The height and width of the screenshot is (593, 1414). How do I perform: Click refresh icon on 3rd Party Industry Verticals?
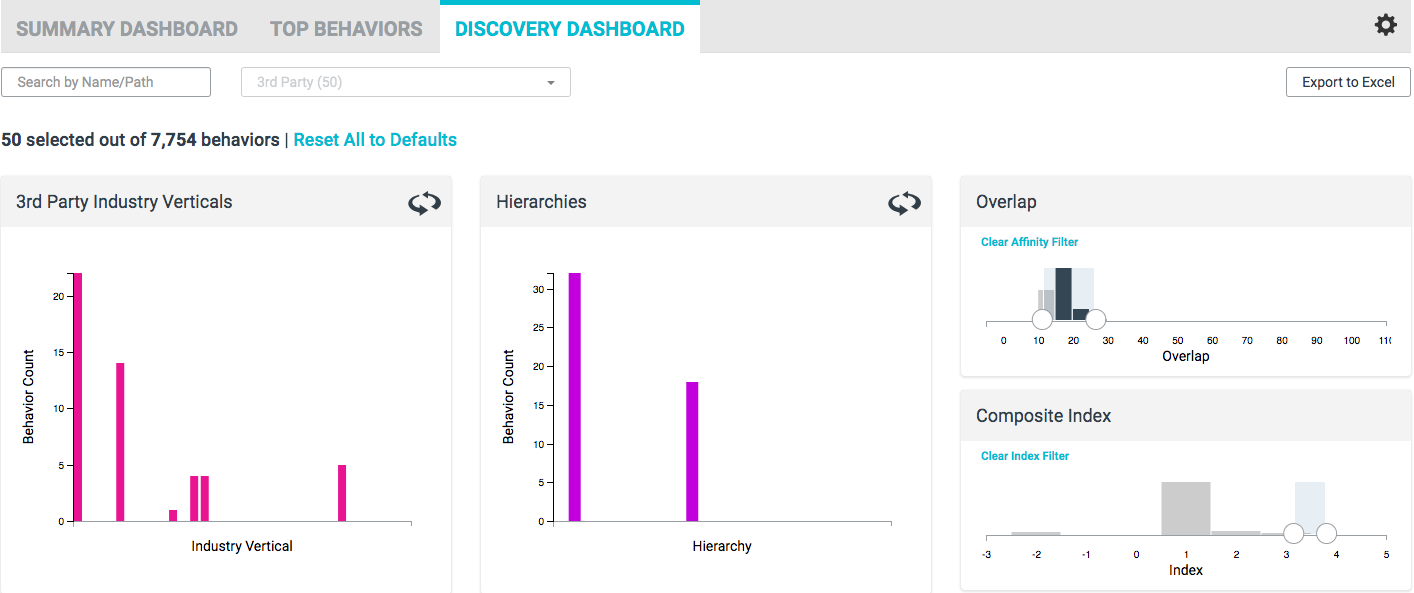point(424,203)
